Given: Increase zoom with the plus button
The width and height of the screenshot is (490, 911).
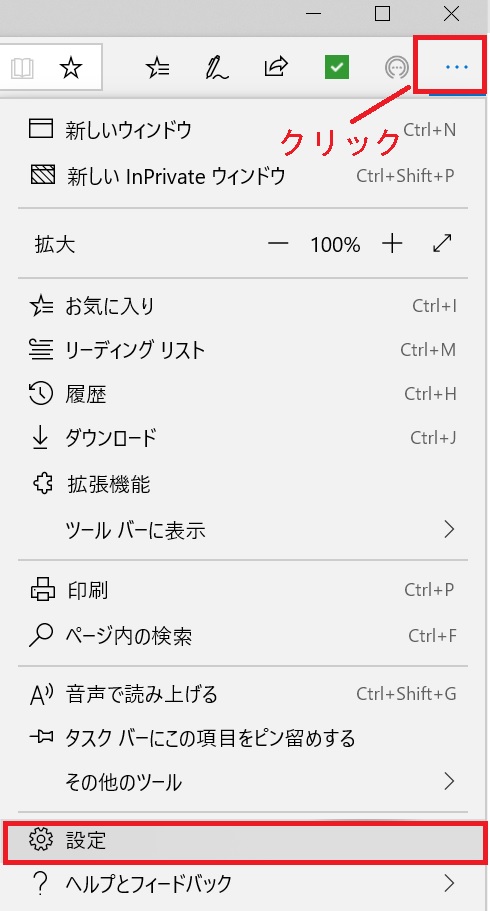Looking at the screenshot, I should point(392,244).
